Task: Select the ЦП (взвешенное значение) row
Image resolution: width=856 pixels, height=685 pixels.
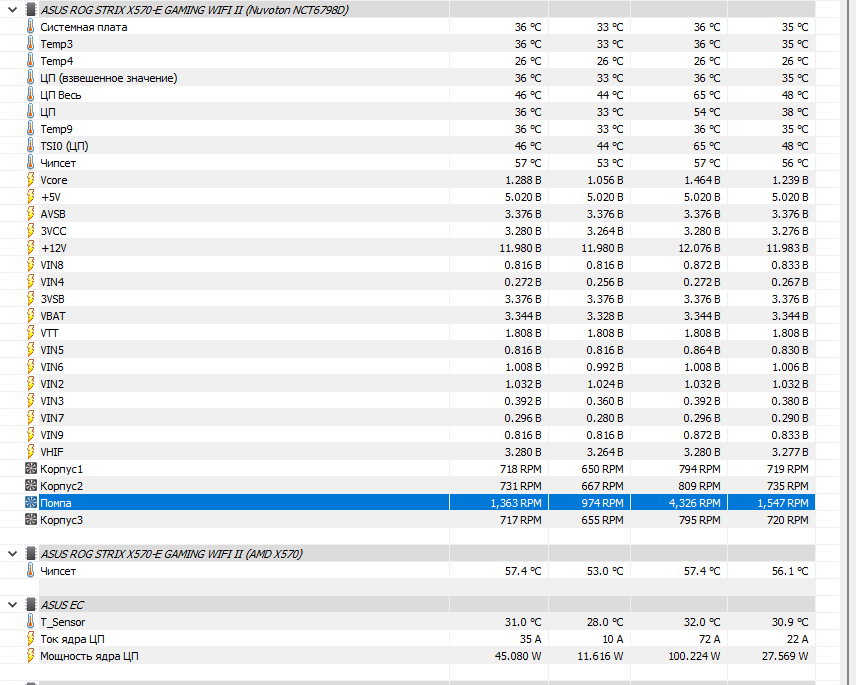Action: 427,78
